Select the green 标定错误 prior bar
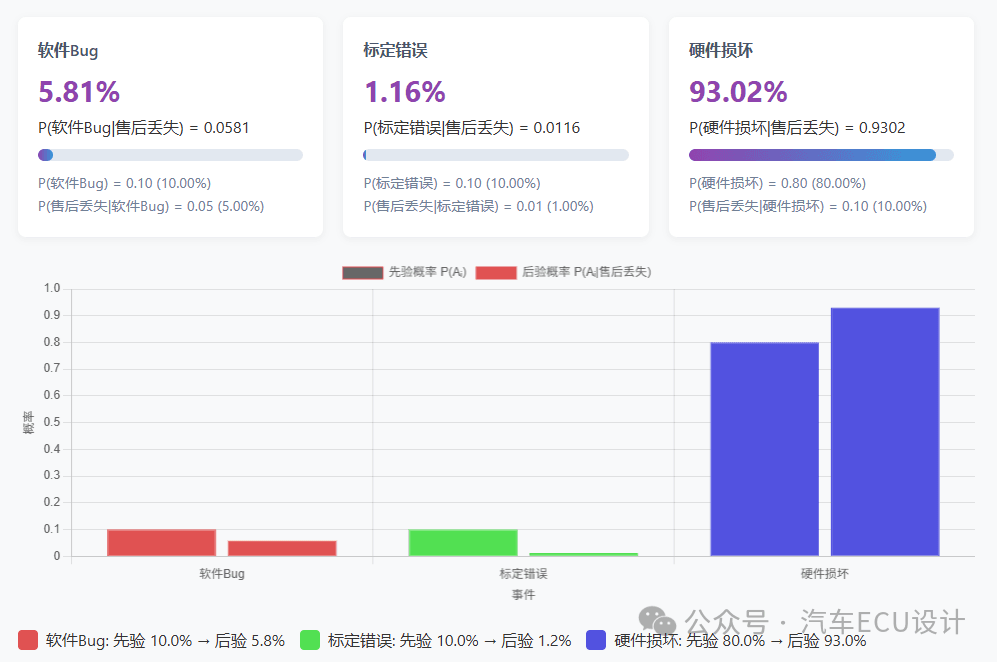 pyautogui.click(x=463, y=542)
